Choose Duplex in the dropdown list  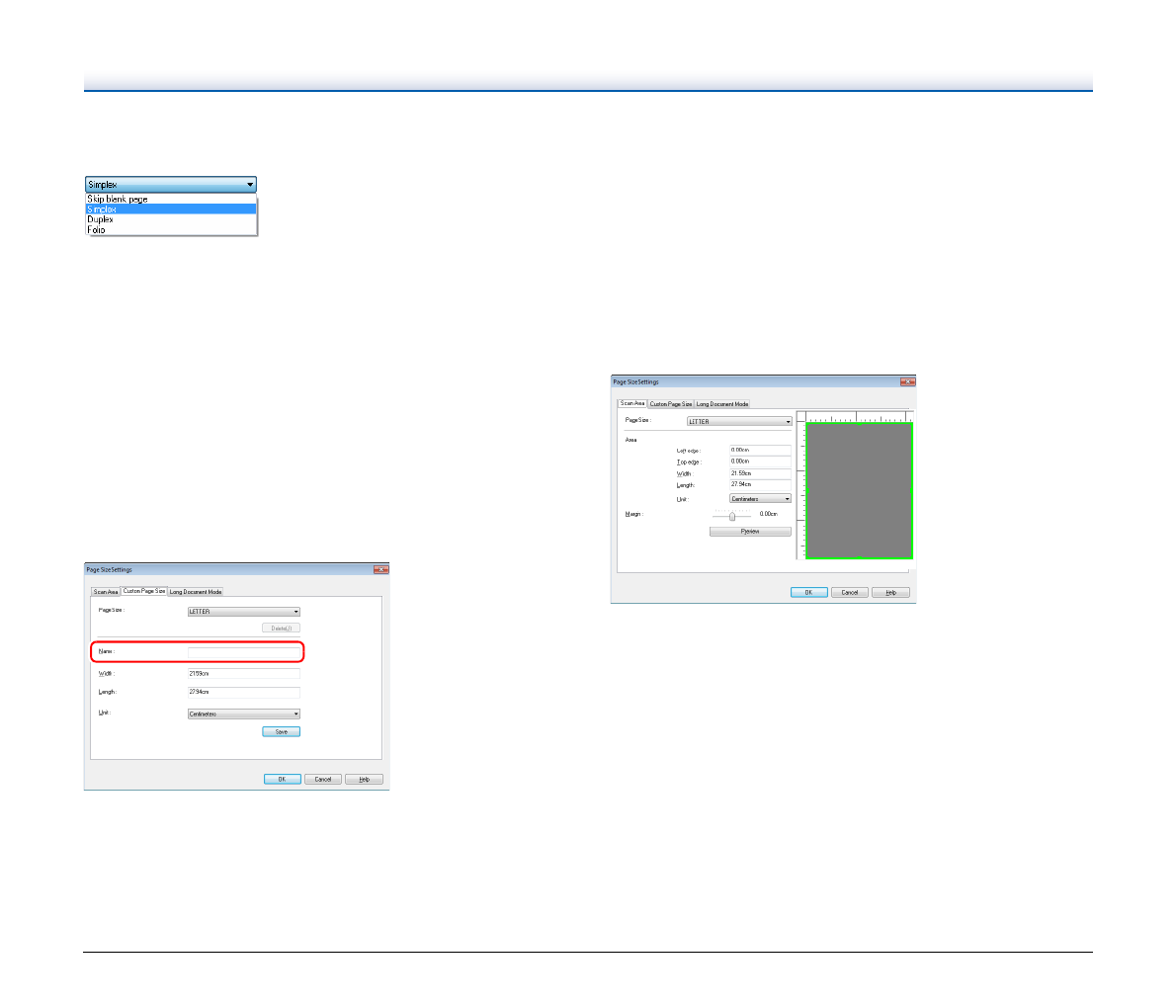pos(101,219)
